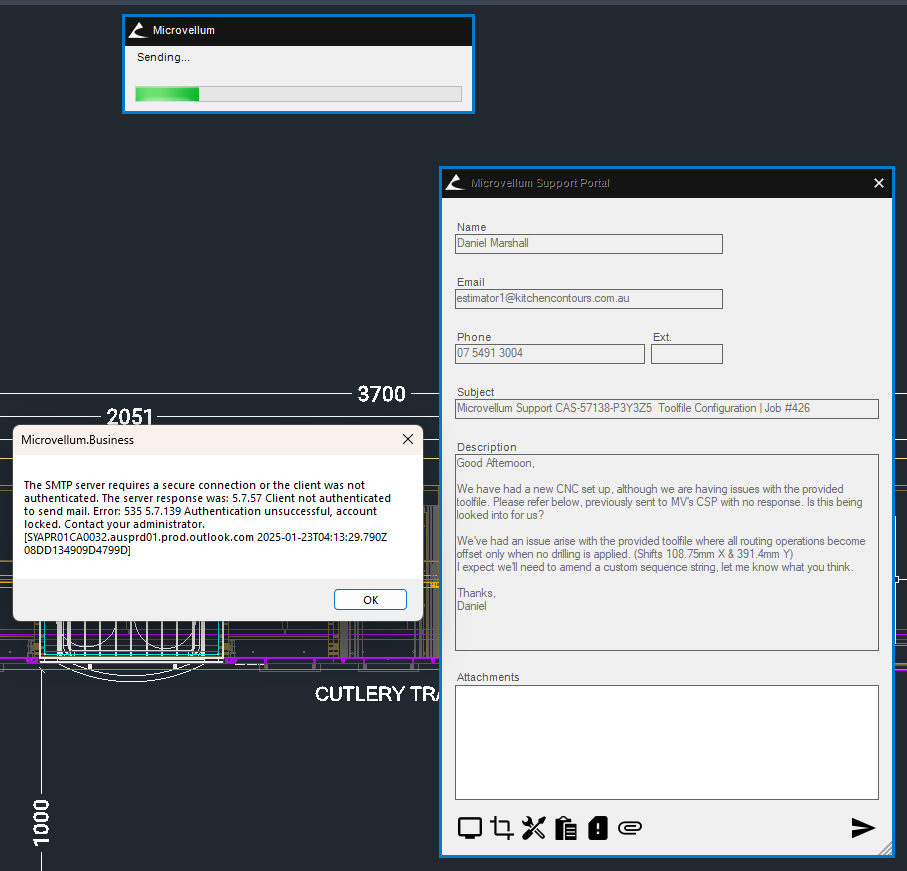Click the Microvellum Support Portal logo icon
Image resolution: width=907 pixels, height=871 pixels.
point(455,183)
